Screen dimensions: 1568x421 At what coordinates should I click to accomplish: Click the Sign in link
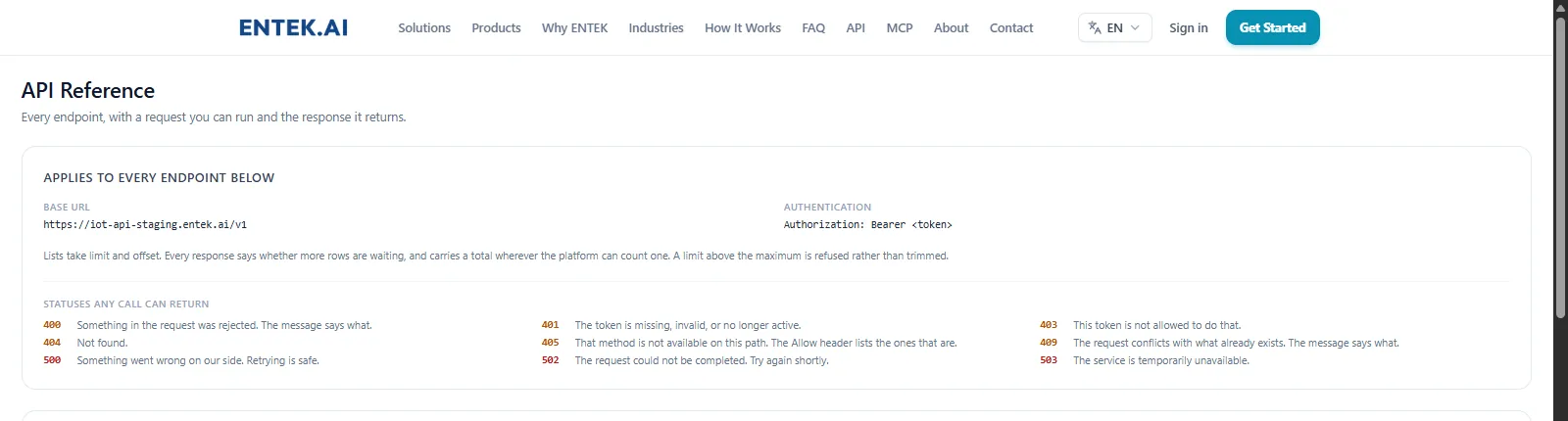pos(1188,27)
